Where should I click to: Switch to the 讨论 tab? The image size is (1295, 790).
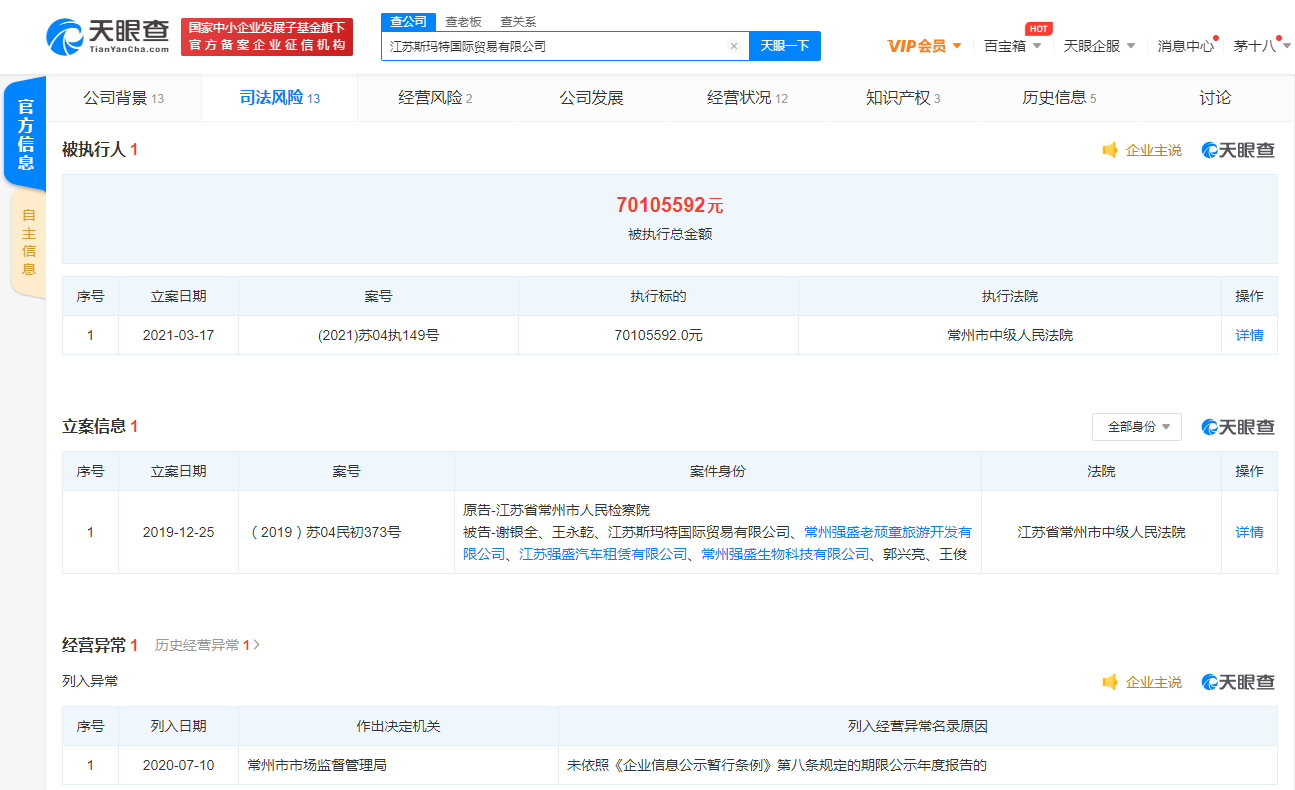[x=1215, y=98]
